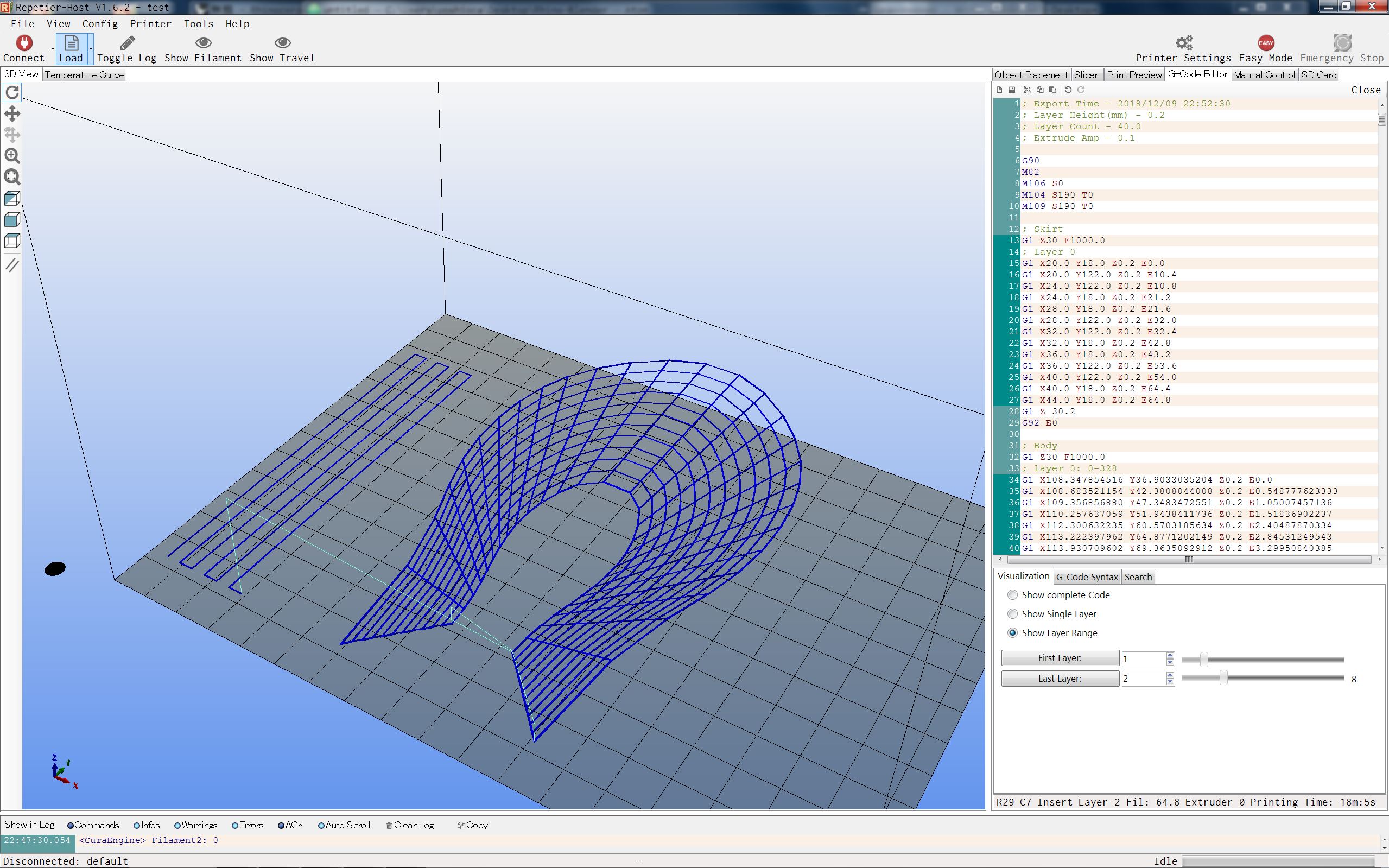Switch to isometric view cube icon
This screenshot has width=1389, height=868.
click(x=12, y=198)
